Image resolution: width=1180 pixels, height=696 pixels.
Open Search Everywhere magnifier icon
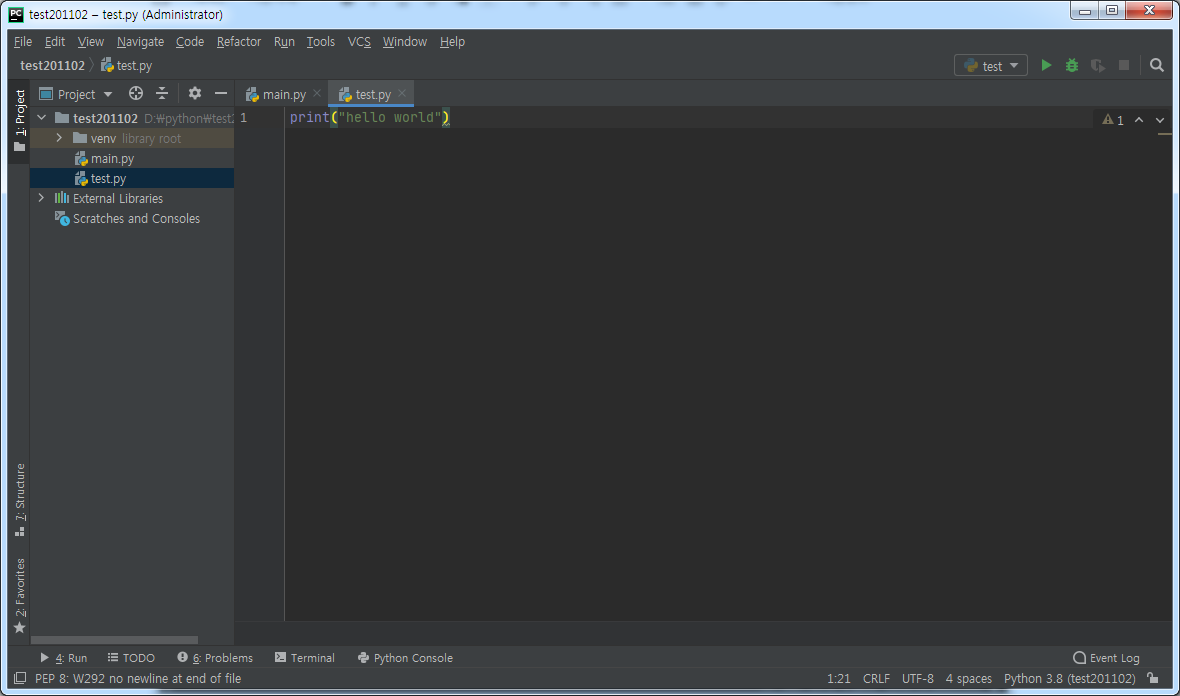1157,65
